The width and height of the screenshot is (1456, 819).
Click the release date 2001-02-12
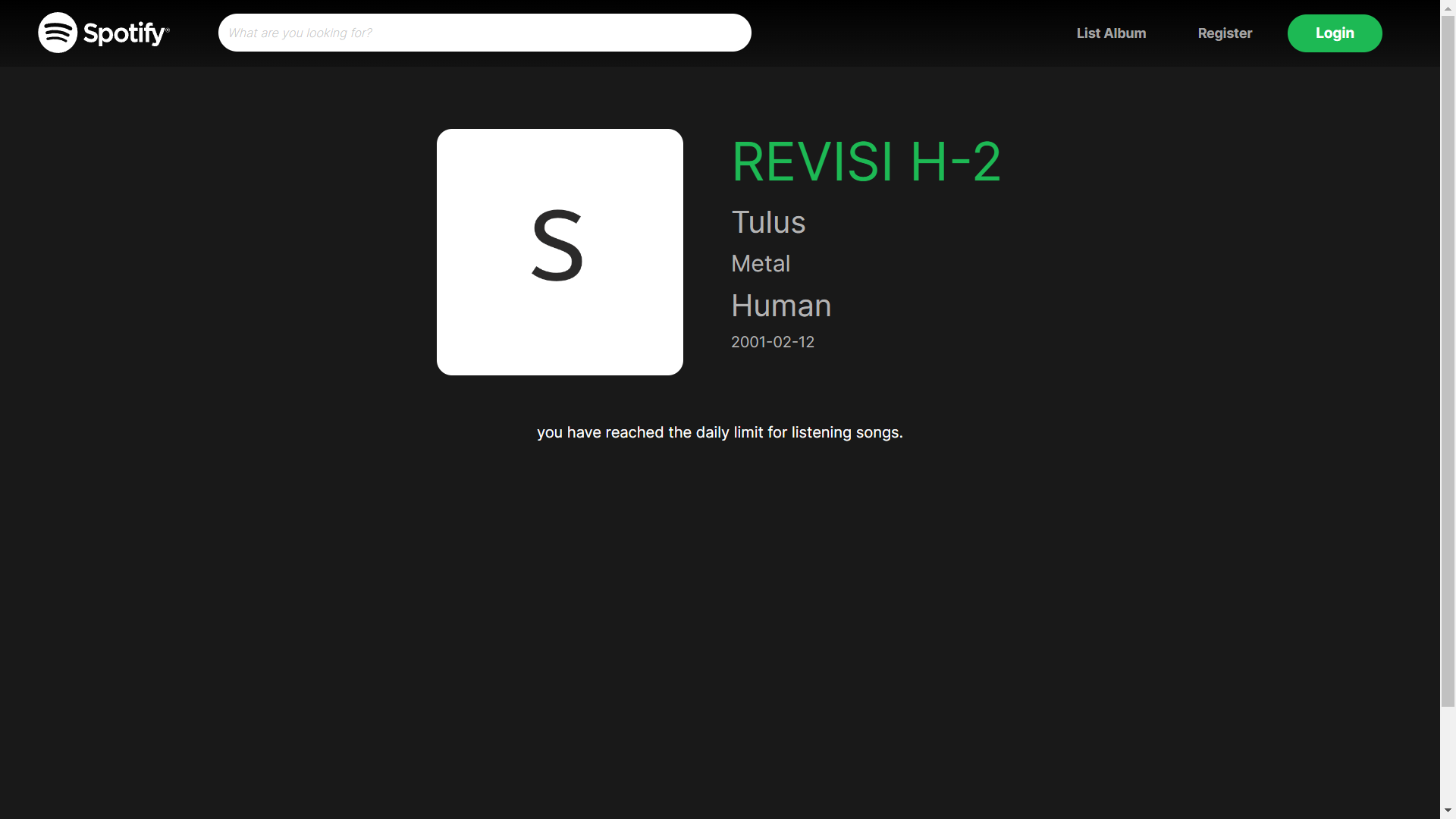pos(773,342)
